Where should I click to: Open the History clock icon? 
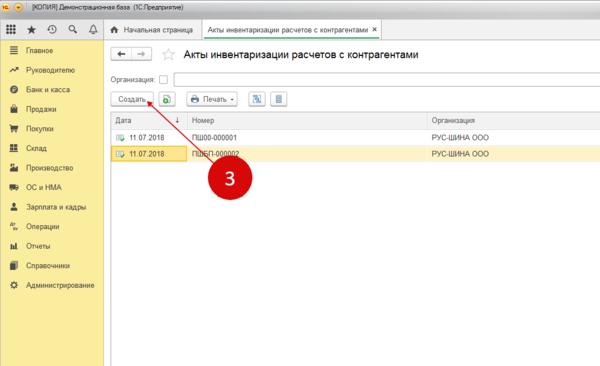point(52,29)
